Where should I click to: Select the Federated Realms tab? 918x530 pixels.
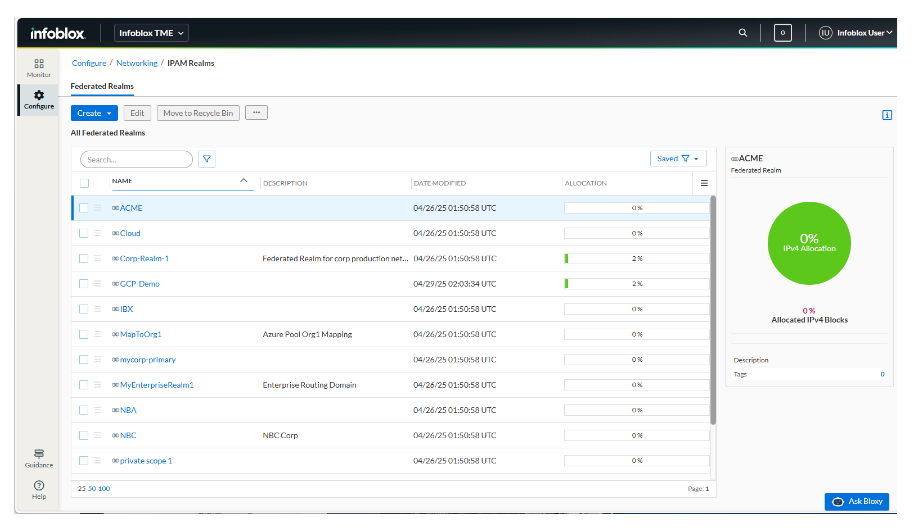102,87
